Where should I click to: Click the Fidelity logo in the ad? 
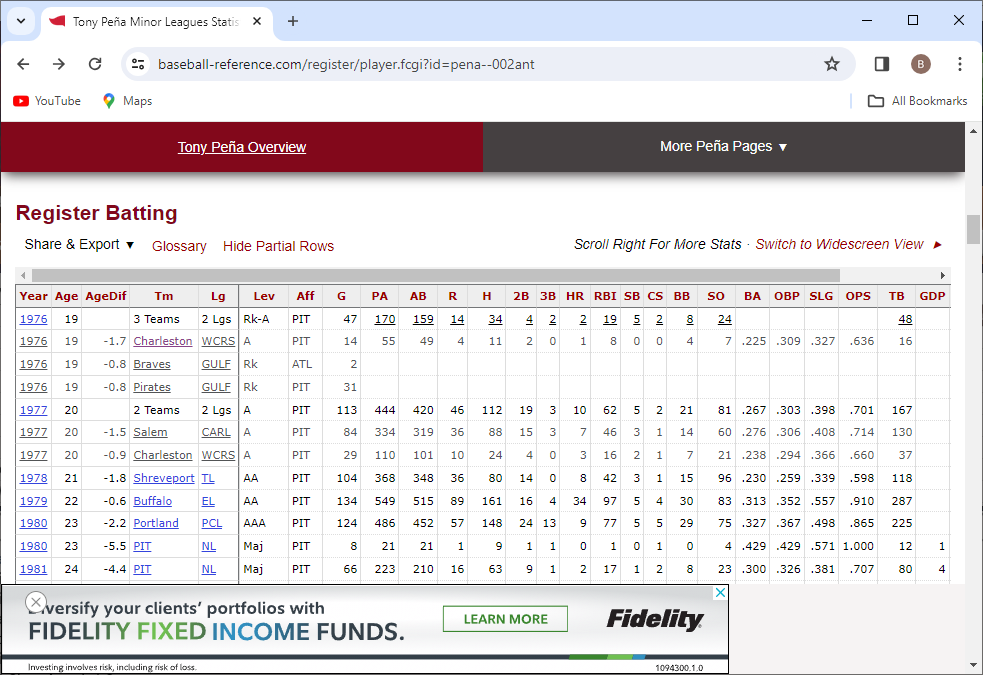point(654,619)
